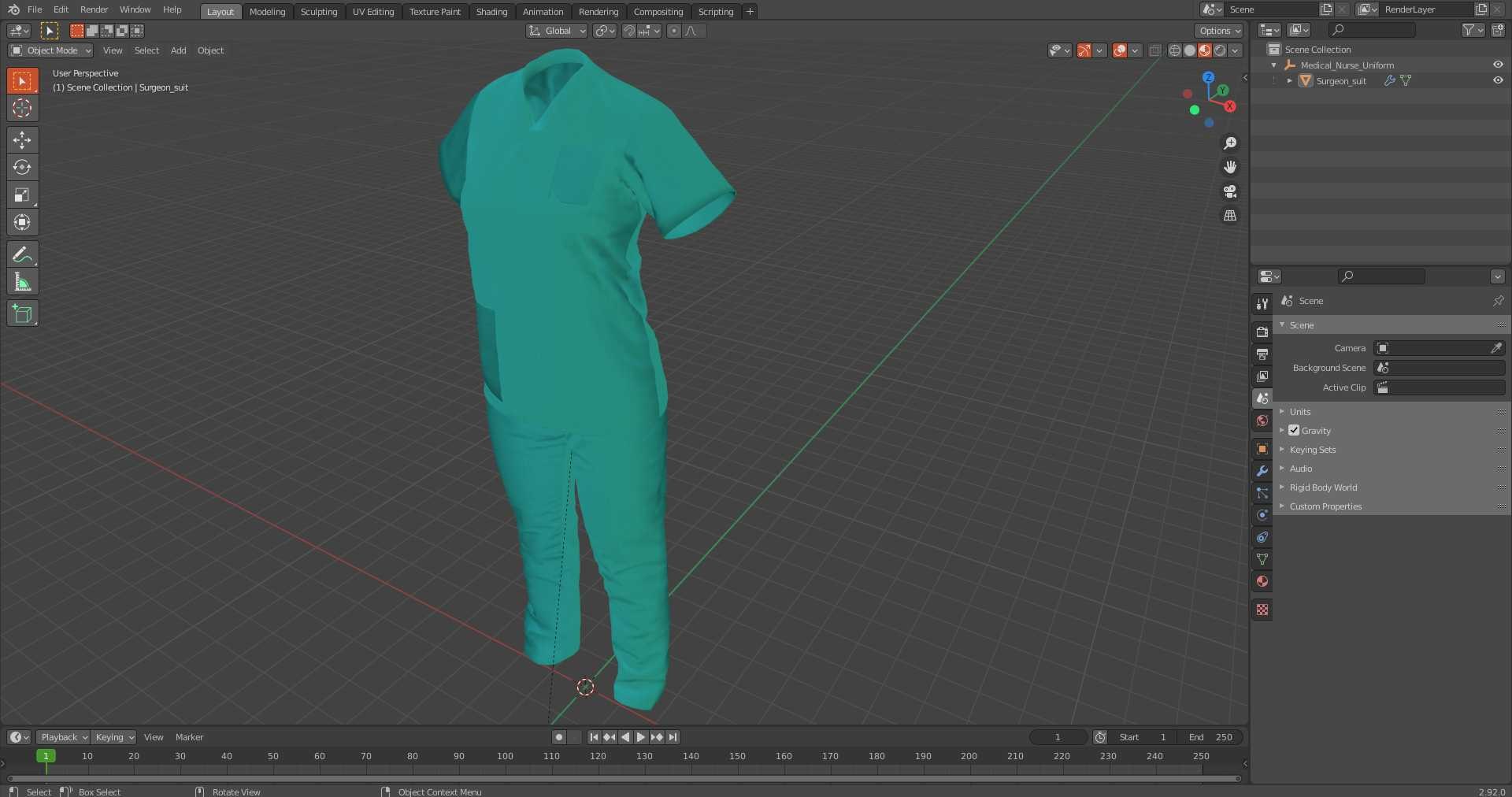Open the Modifier wrench properties tab
The width and height of the screenshot is (1512, 797).
pos(1262,471)
